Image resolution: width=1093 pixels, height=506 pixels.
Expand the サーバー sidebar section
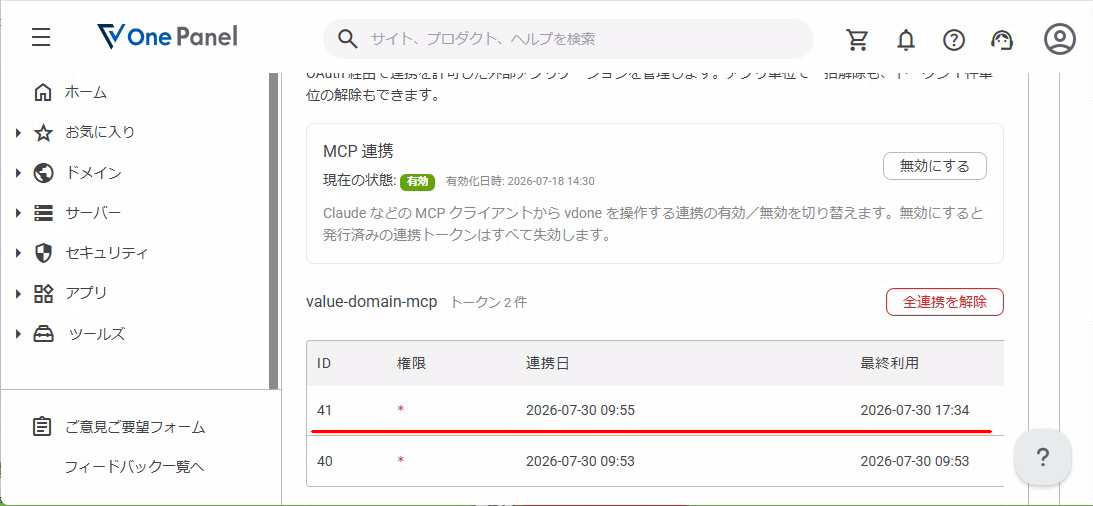coord(18,213)
